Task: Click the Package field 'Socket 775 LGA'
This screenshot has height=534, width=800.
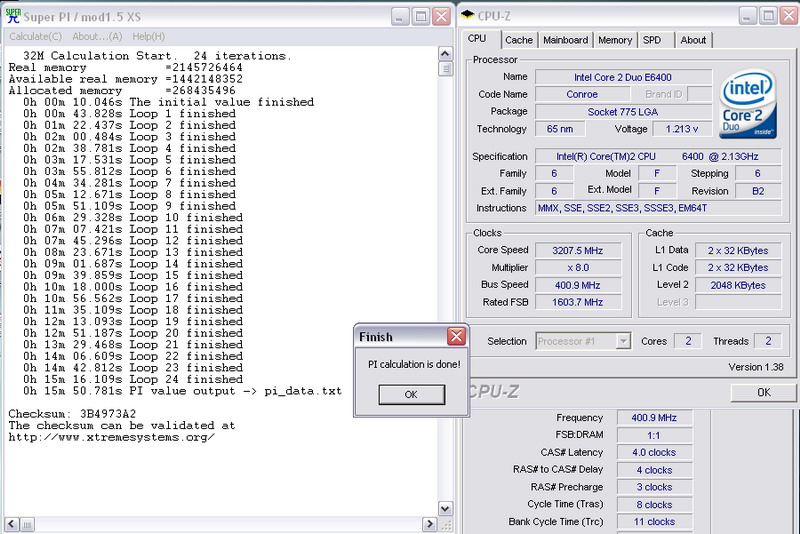Action: [x=623, y=112]
